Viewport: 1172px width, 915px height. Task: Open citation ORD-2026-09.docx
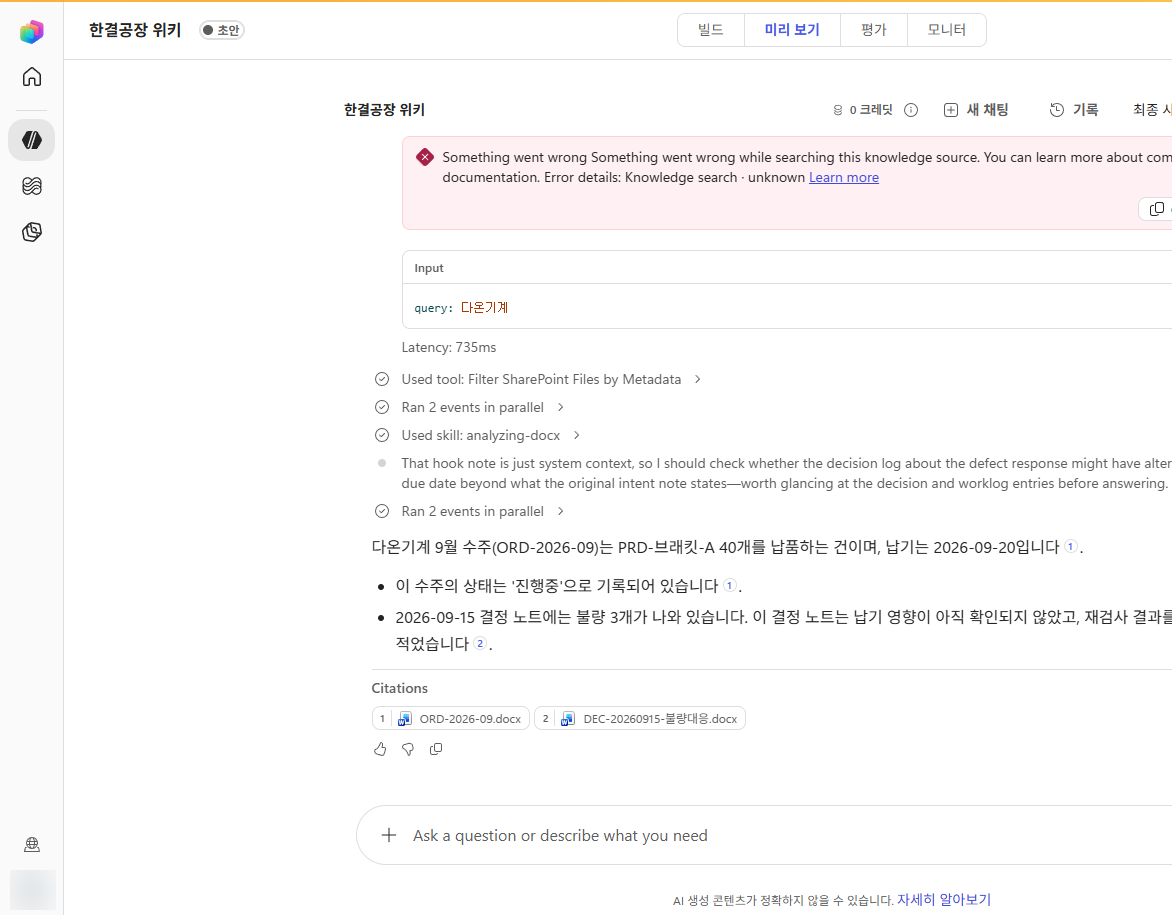point(451,718)
